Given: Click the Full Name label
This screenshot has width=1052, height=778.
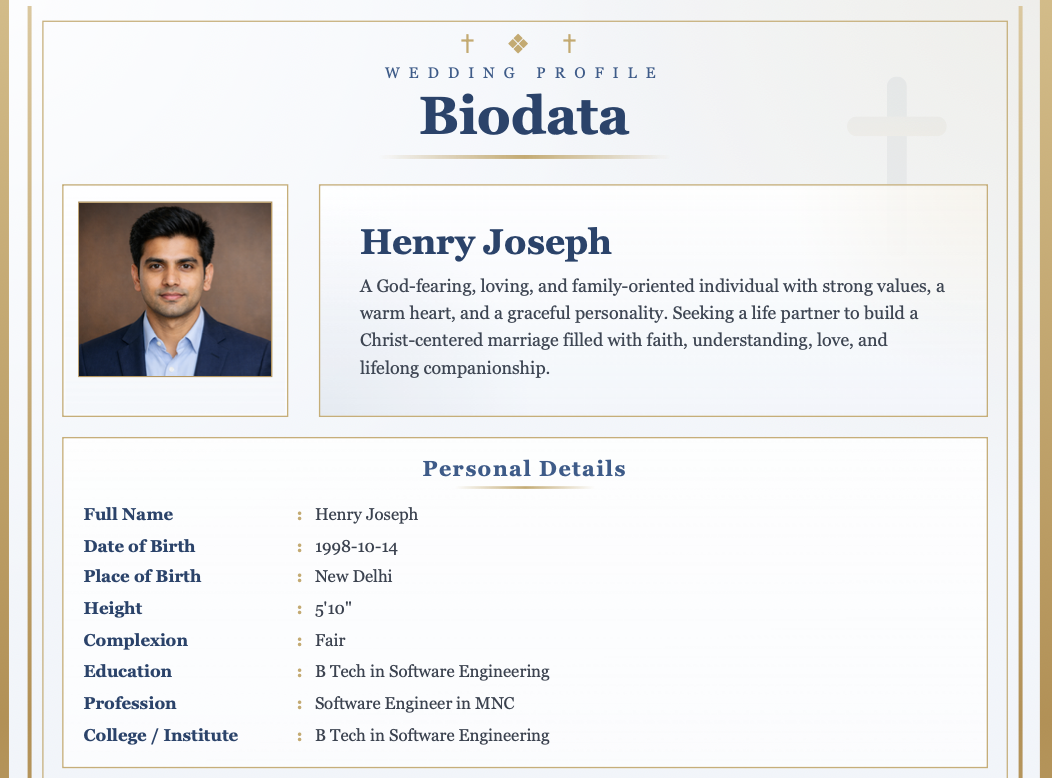Looking at the screenshot, I should 128,514.
